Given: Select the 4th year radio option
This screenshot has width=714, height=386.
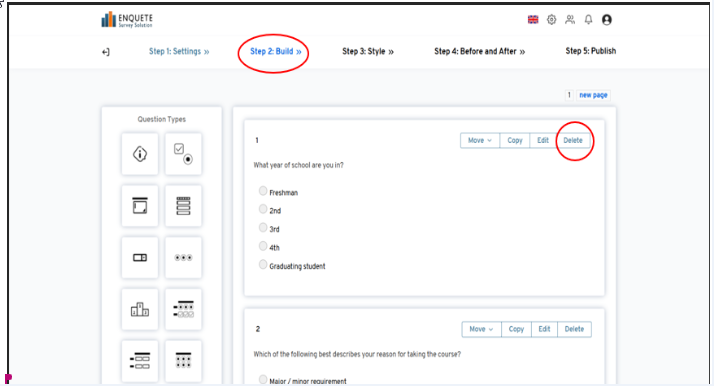Looking at the screenshot, I should [263, 246].
